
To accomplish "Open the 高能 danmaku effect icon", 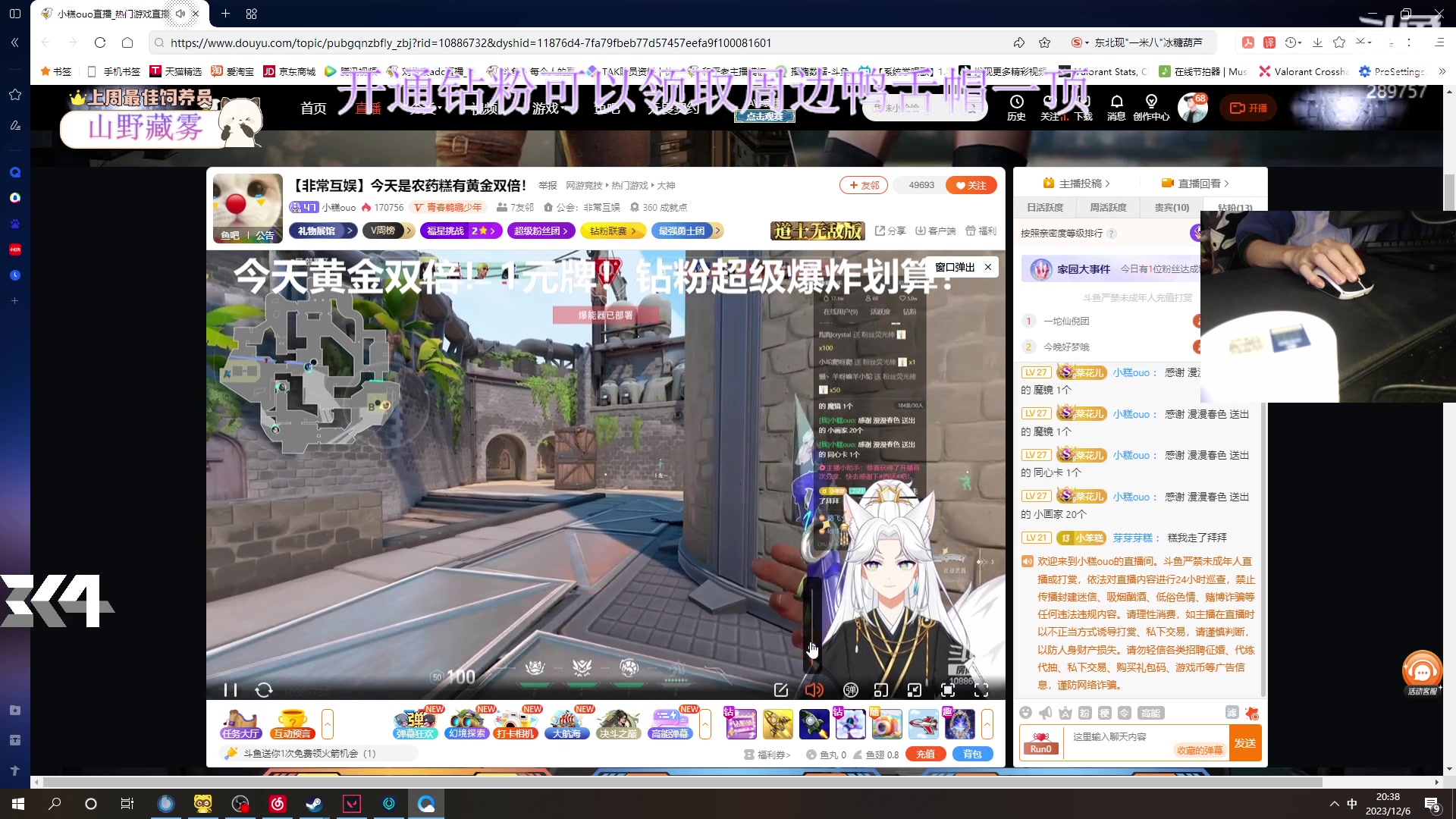I will [x=1153, y=714].
